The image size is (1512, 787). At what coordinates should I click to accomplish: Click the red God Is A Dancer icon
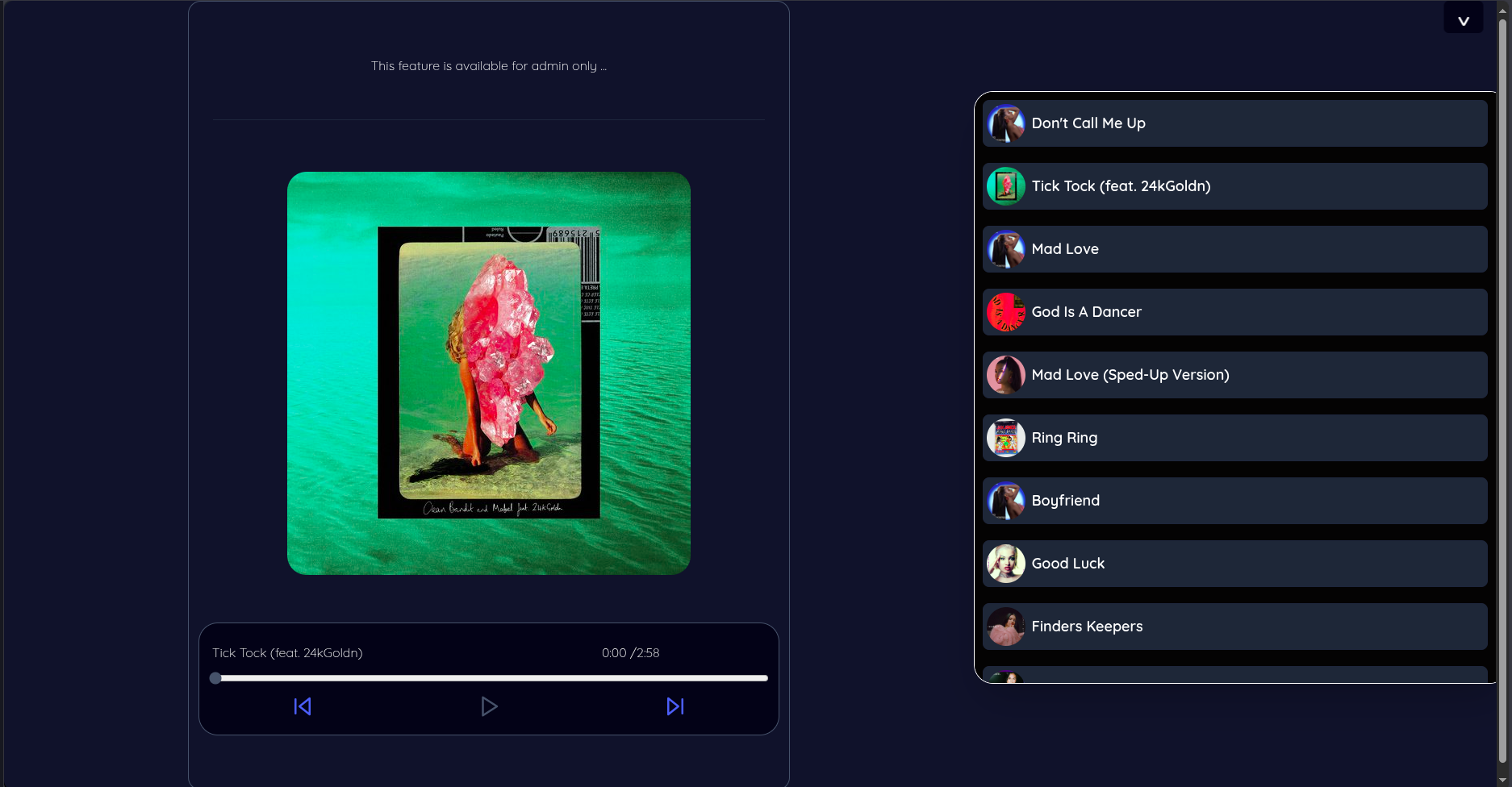click(1006, 312)
